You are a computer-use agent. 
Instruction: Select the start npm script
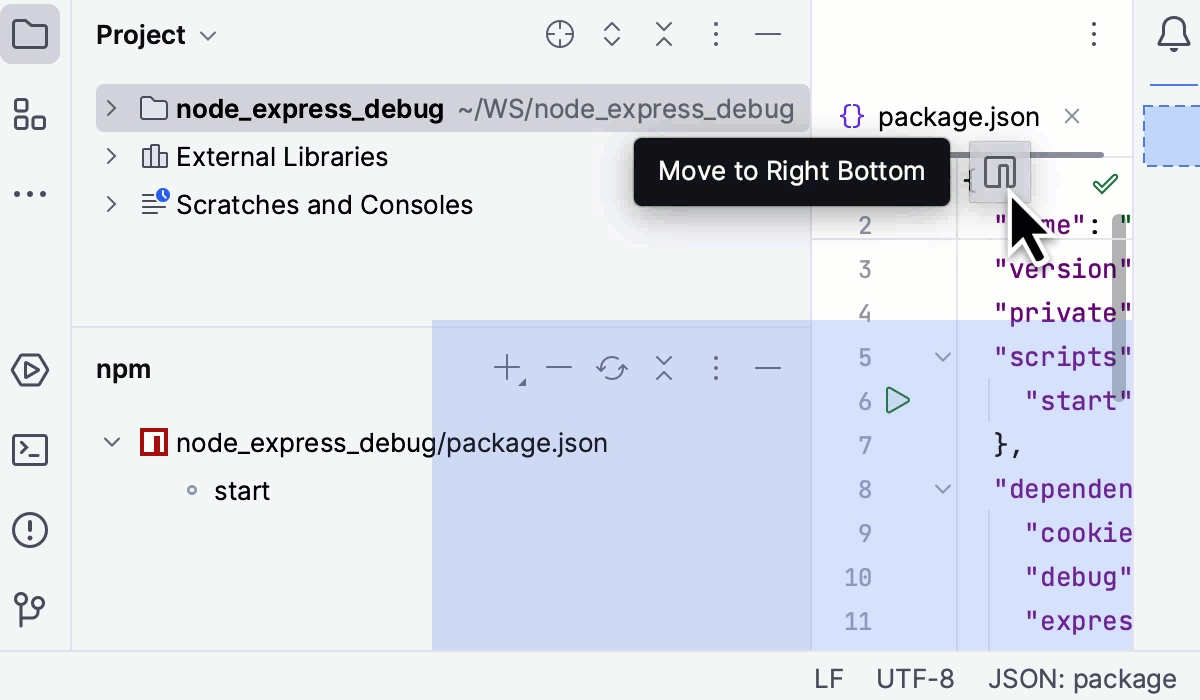tap(242, 491)
